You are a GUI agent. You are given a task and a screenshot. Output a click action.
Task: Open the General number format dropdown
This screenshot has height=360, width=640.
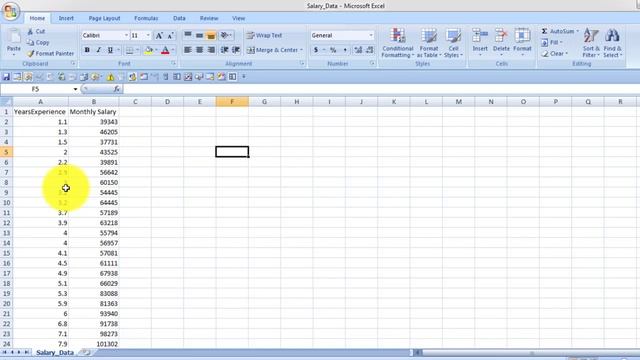(371, 36)
